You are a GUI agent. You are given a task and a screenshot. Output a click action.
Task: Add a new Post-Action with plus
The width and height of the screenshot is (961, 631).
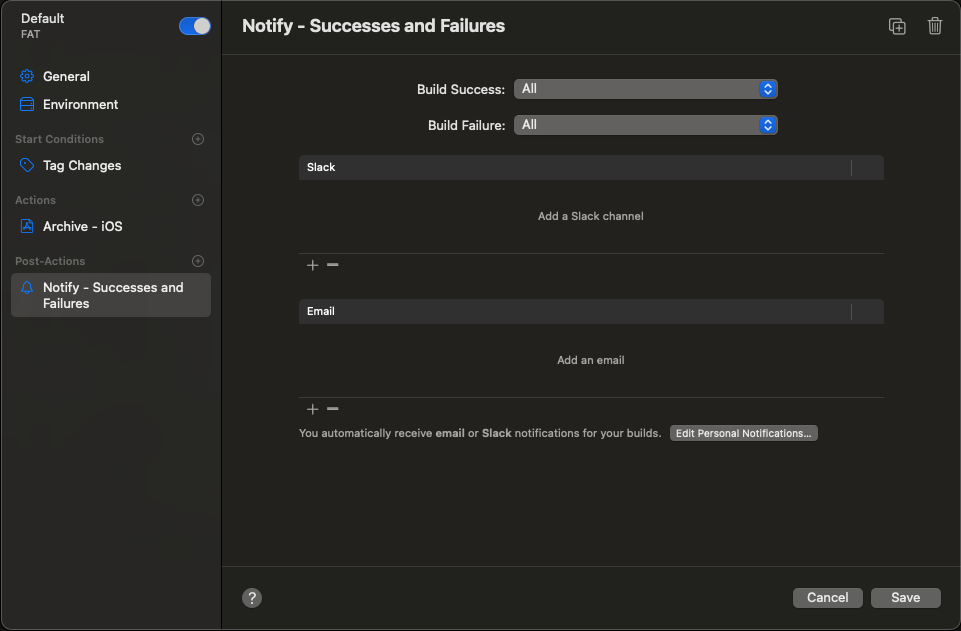[x=198, y=261]
